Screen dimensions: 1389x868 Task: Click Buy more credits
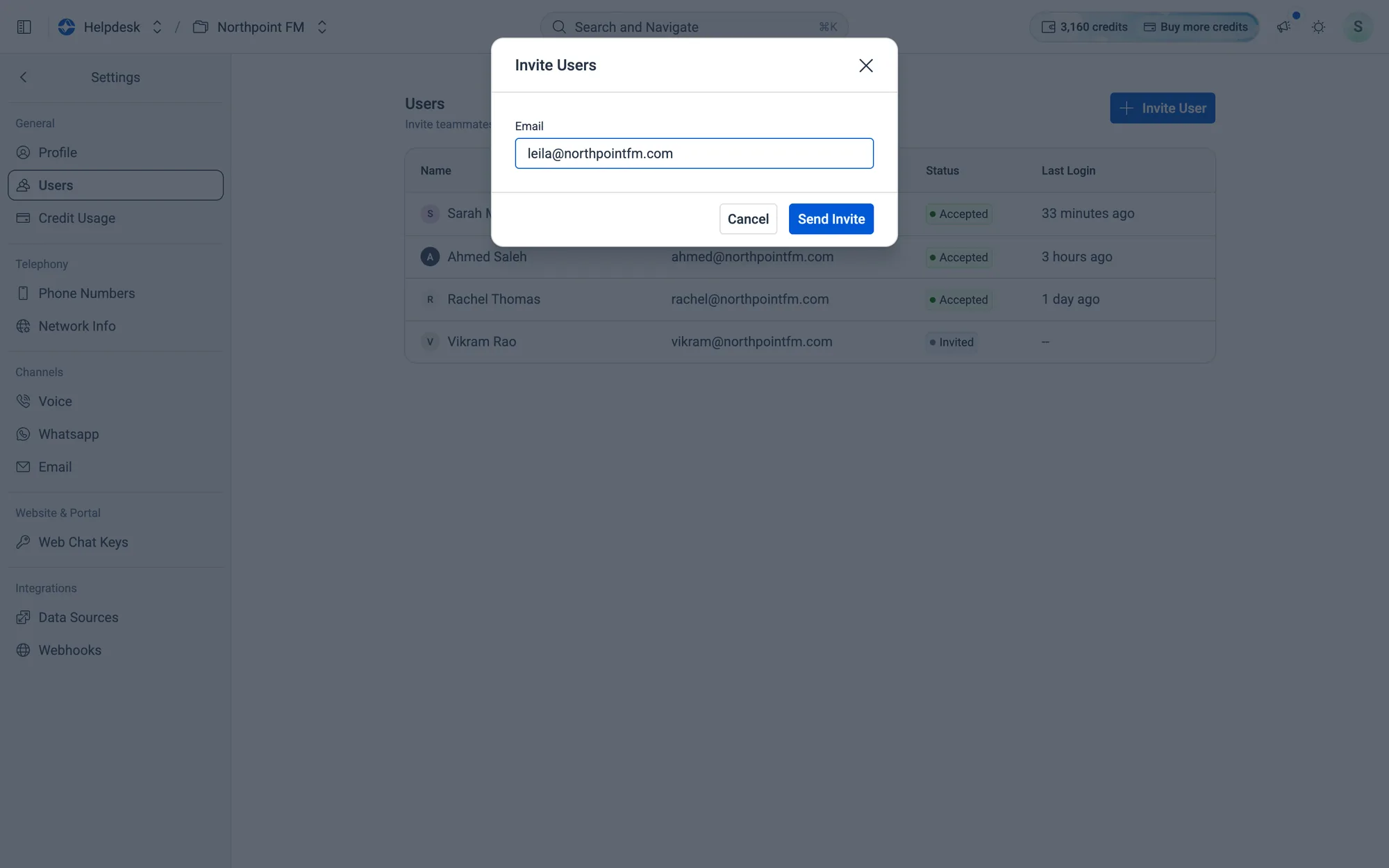click(x=1195, y=27)
